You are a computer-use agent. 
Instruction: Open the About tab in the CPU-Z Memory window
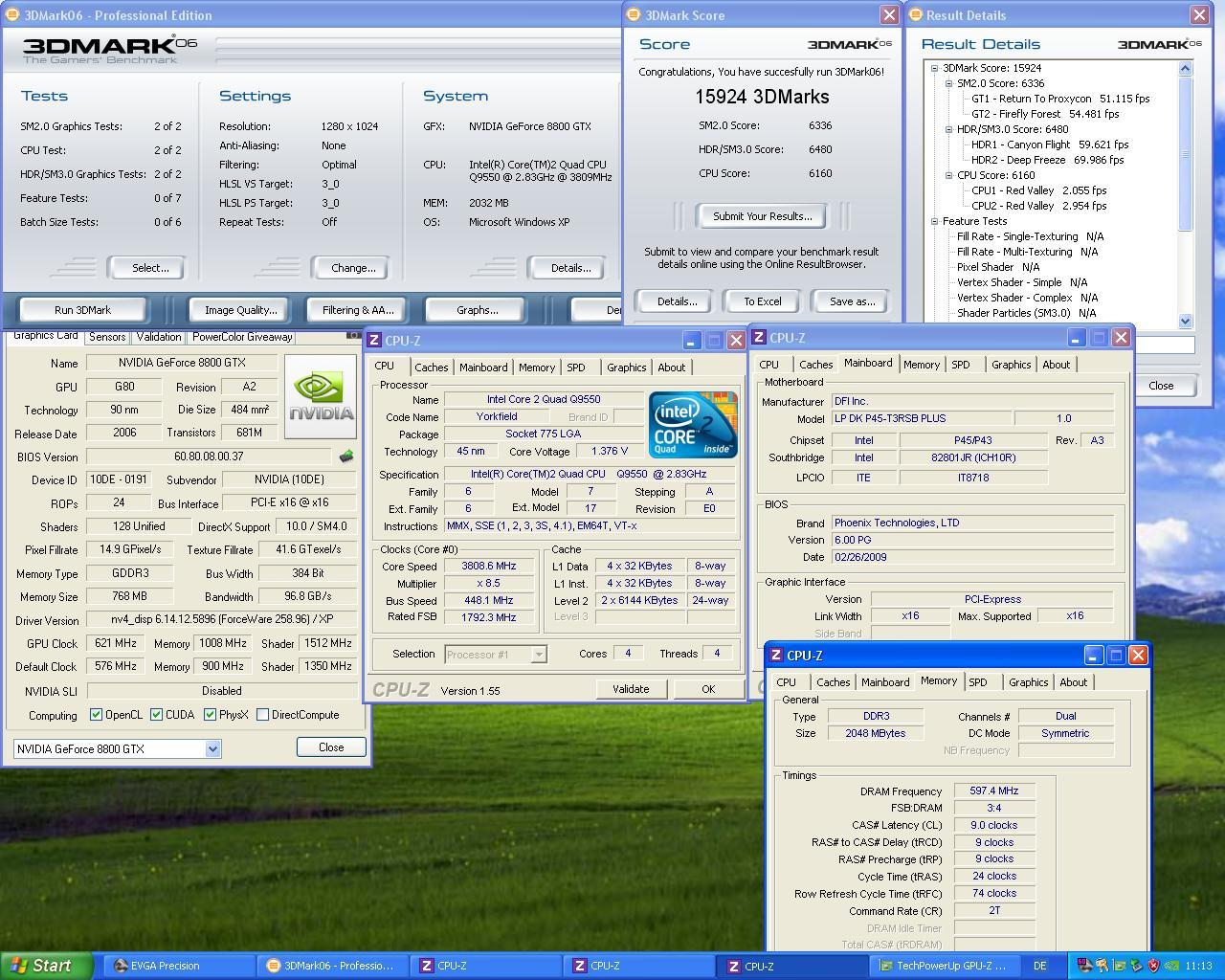1073,682
